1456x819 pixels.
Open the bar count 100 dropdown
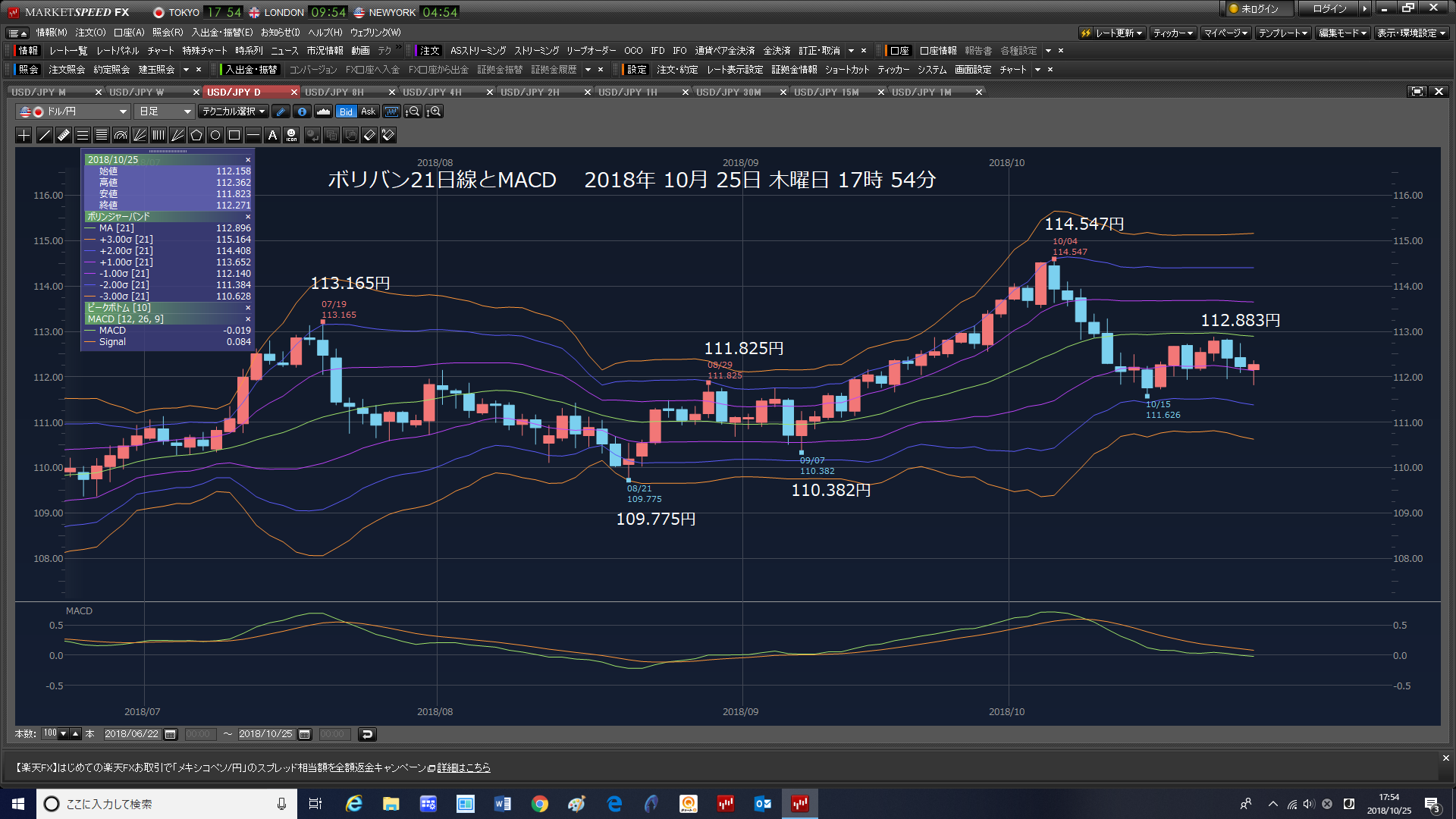64,734
